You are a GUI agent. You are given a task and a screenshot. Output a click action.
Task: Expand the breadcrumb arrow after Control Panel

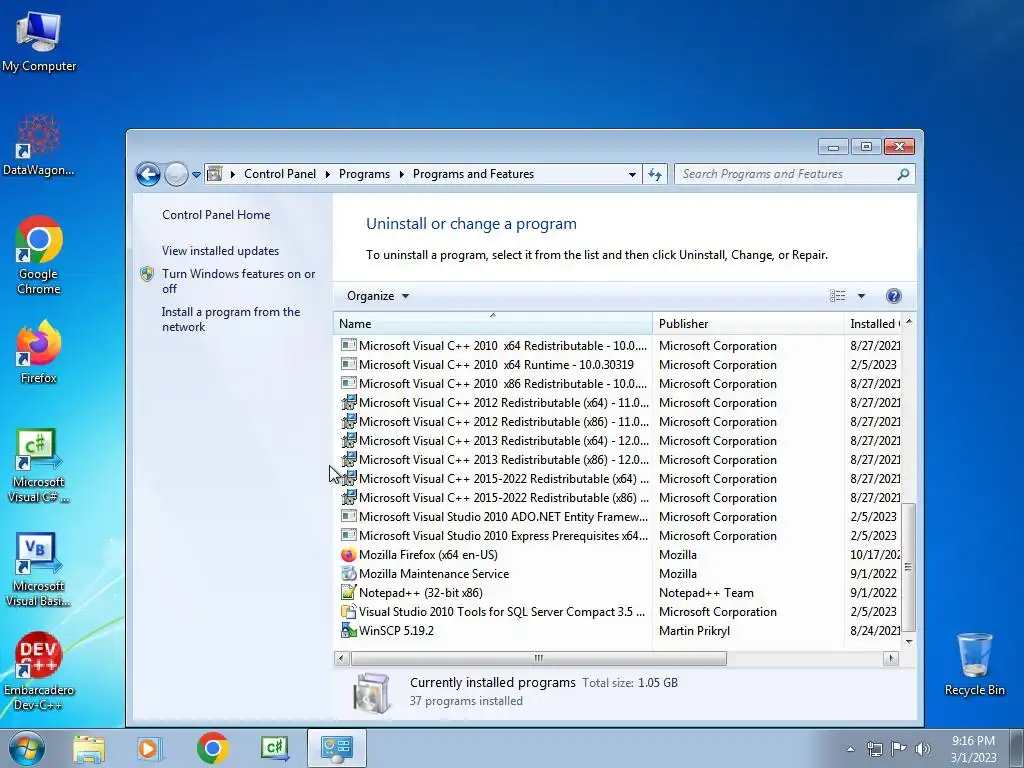[x=327, y=174]
